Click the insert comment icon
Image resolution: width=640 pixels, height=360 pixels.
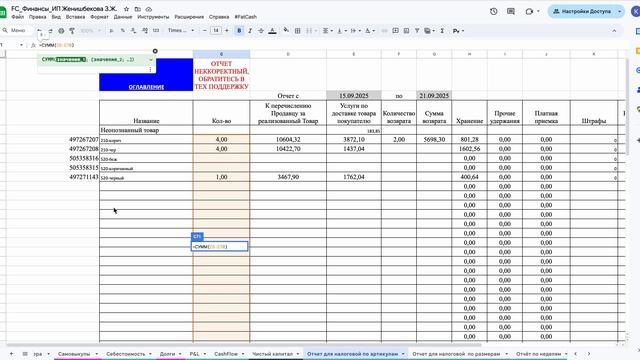[x=395, y=31]
